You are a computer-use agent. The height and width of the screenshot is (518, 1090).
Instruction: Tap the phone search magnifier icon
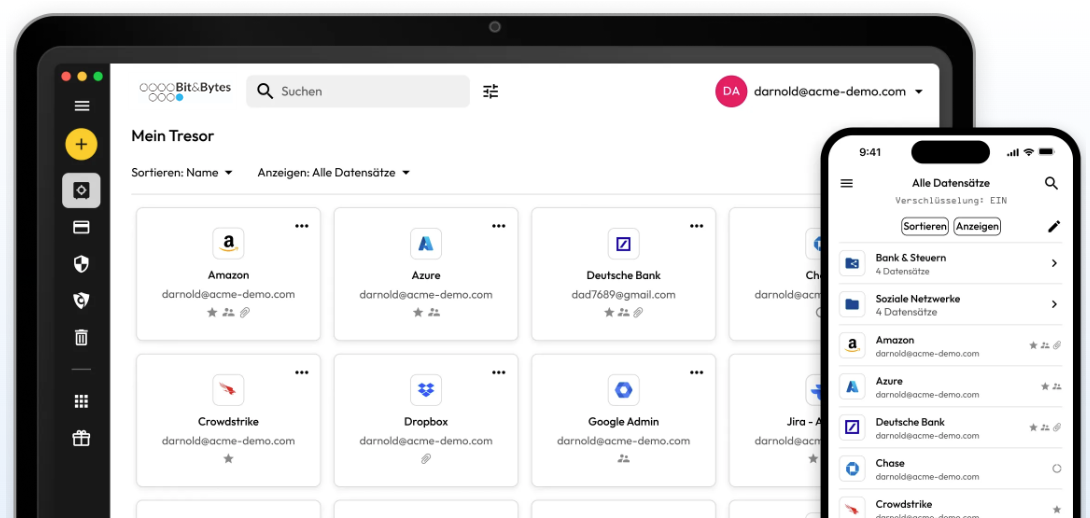(x=1051, y=184)
